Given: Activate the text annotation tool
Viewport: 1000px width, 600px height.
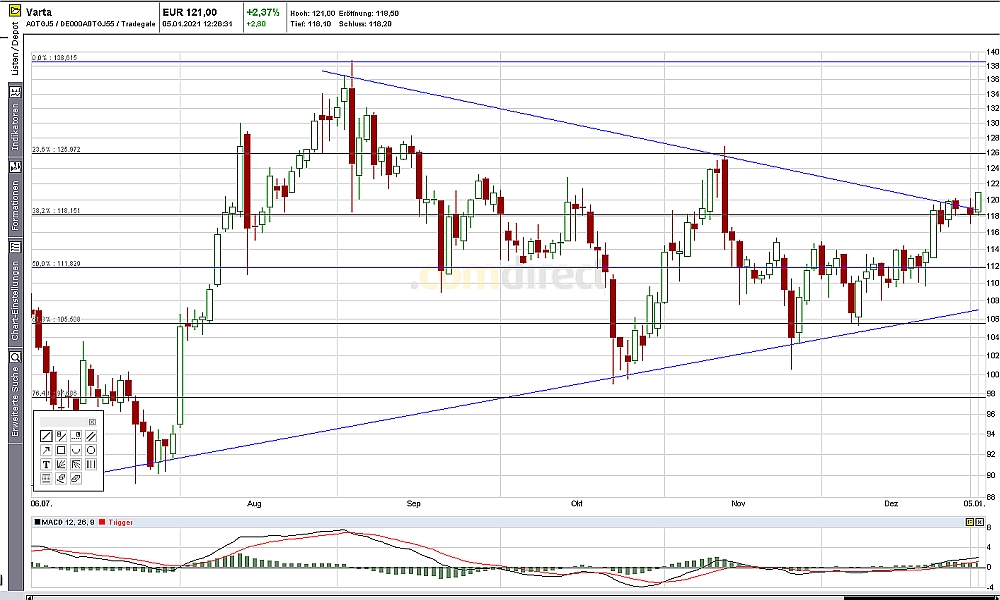Looking at the screenshot, I should tap(46, 465).
